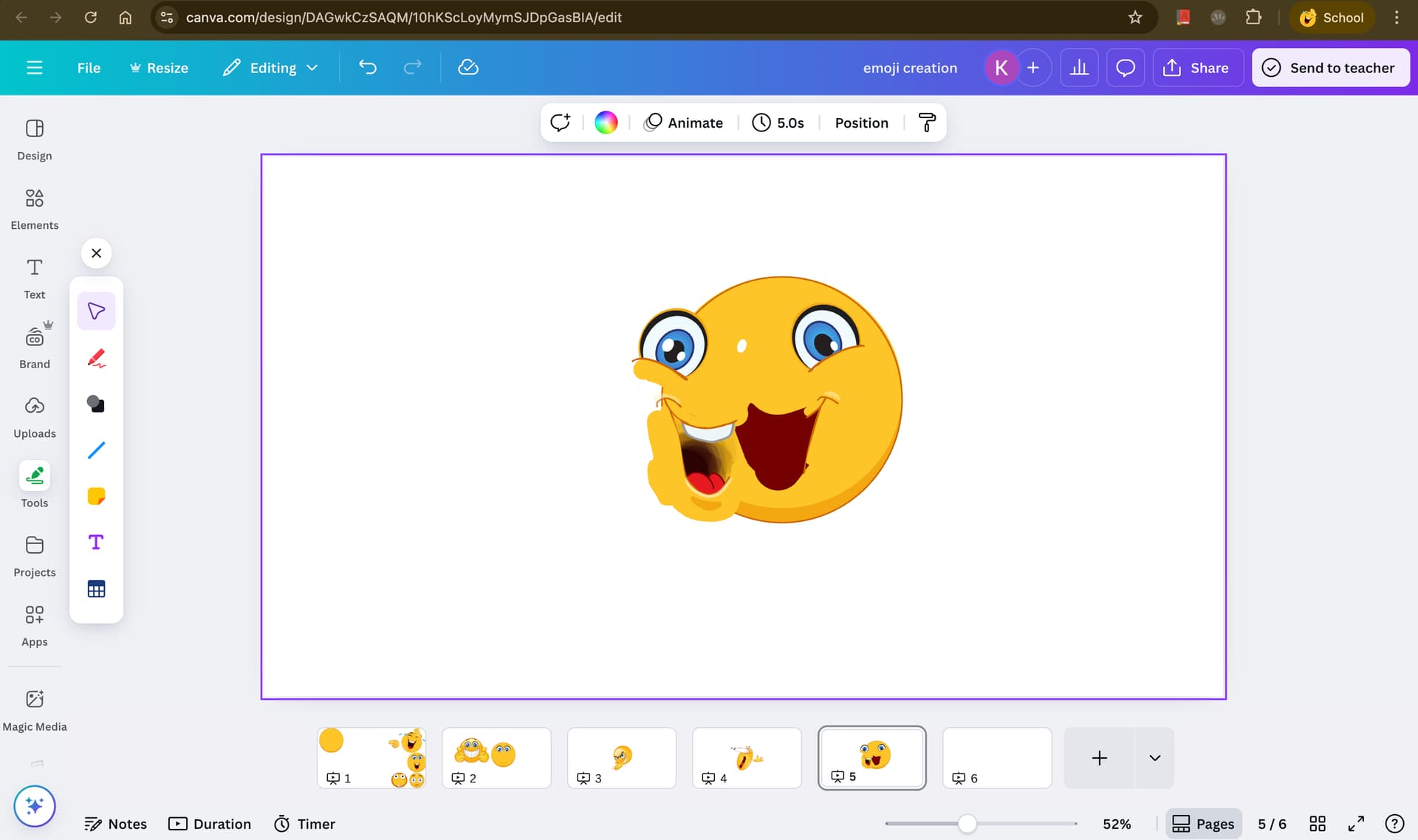This screenshot has height=840, width=1418.
Task: Toggle grid view of pages
Action: (1318, 824)
